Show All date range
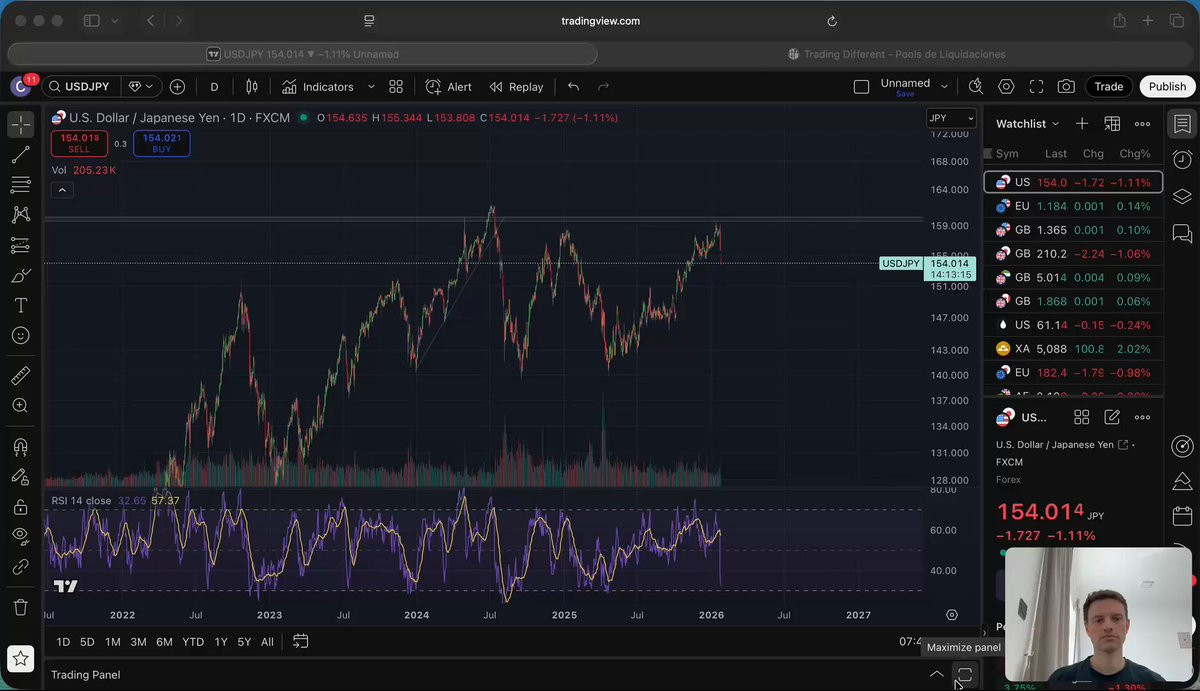The width and height of the screenshot is (1200, 691). 267,642
